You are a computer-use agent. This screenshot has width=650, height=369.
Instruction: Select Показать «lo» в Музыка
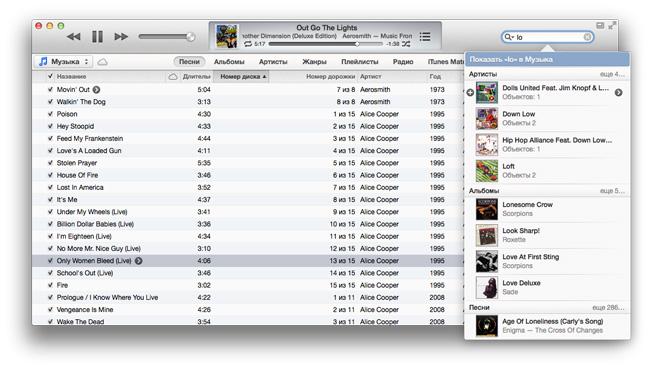[547, 59]
